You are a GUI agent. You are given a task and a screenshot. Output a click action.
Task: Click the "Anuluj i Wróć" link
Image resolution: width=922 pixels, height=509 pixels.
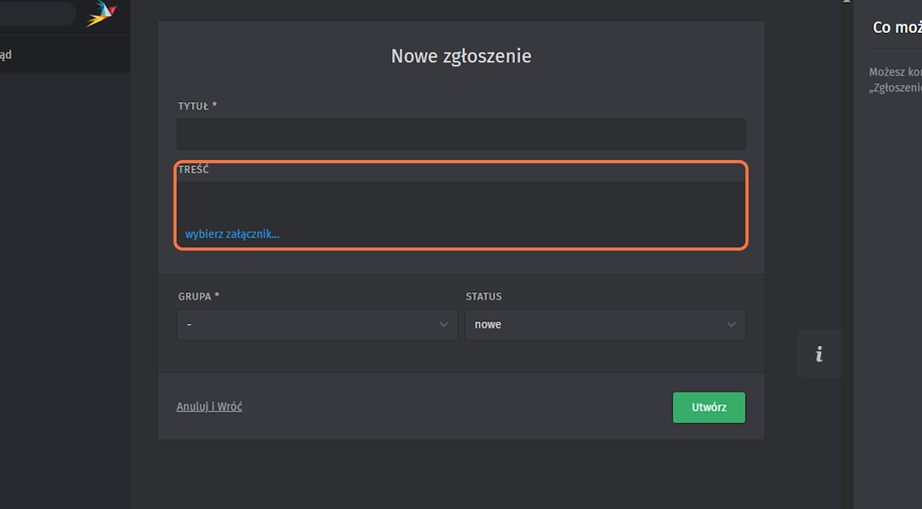(209, 407)
